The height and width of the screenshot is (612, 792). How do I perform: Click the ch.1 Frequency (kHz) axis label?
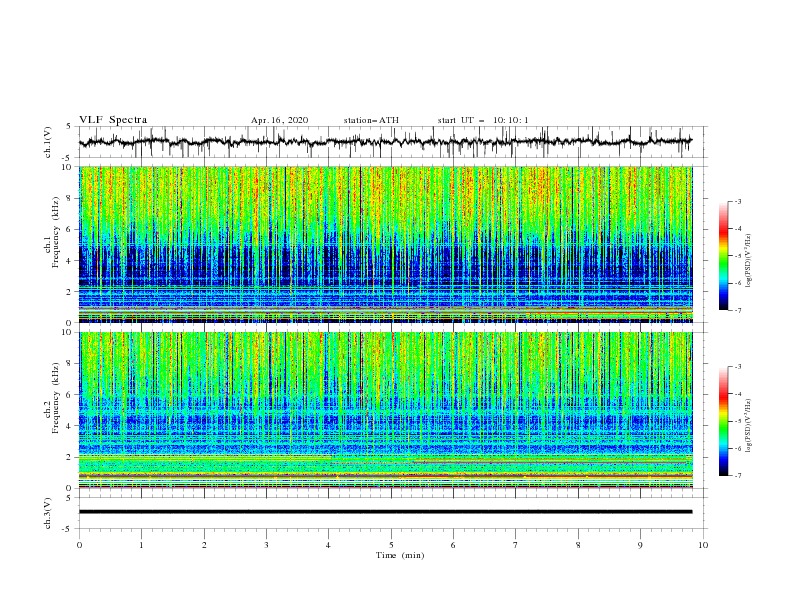[52, 233]
